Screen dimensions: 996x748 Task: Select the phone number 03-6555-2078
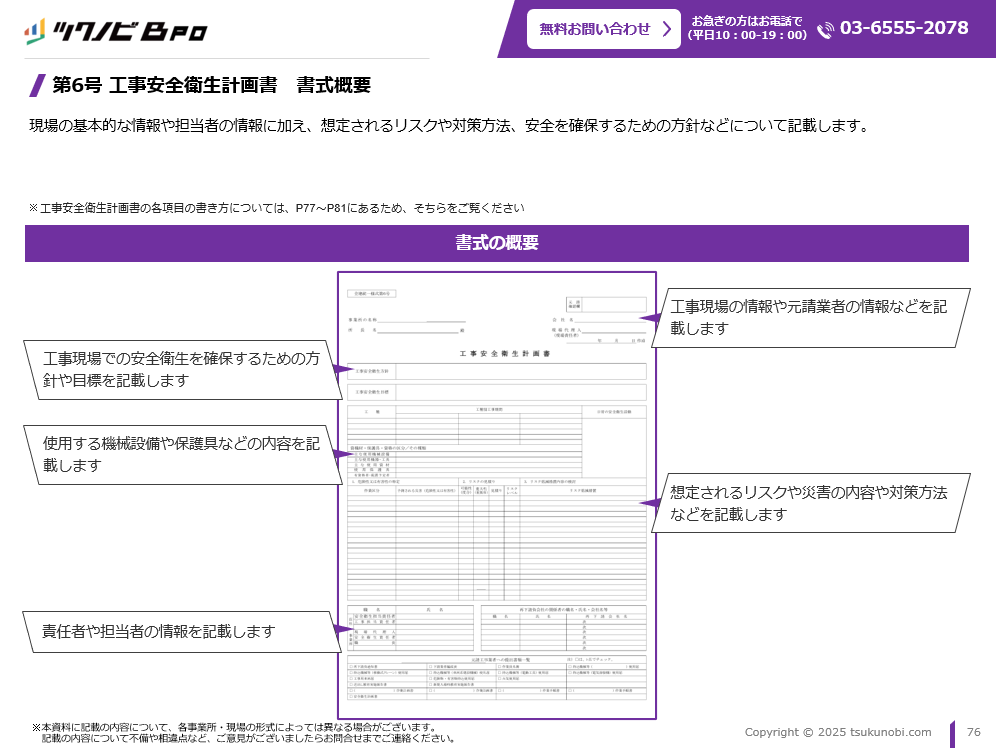tap(904, 28)
